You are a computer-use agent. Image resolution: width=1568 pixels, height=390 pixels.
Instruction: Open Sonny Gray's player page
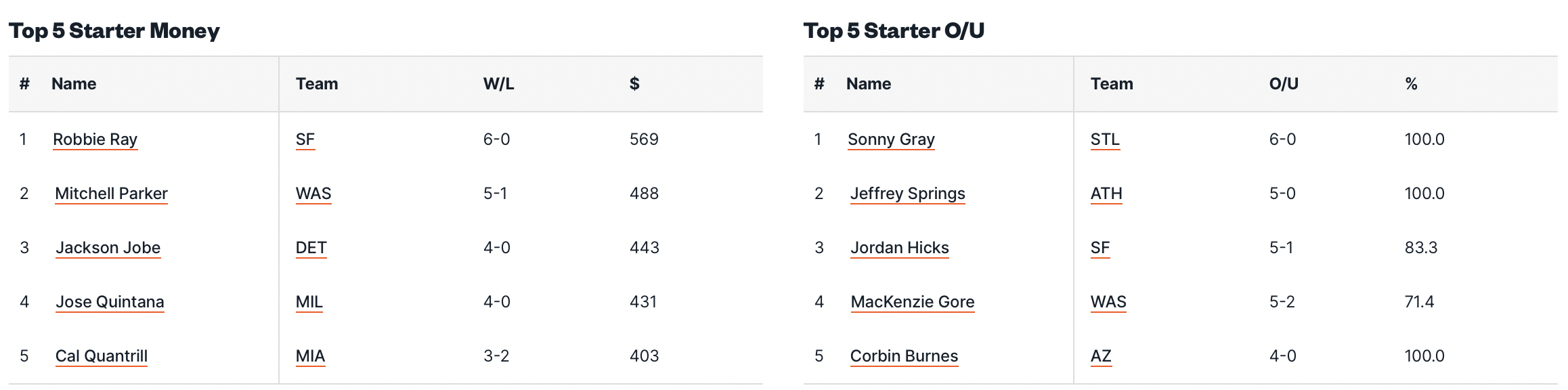(891, 139)
